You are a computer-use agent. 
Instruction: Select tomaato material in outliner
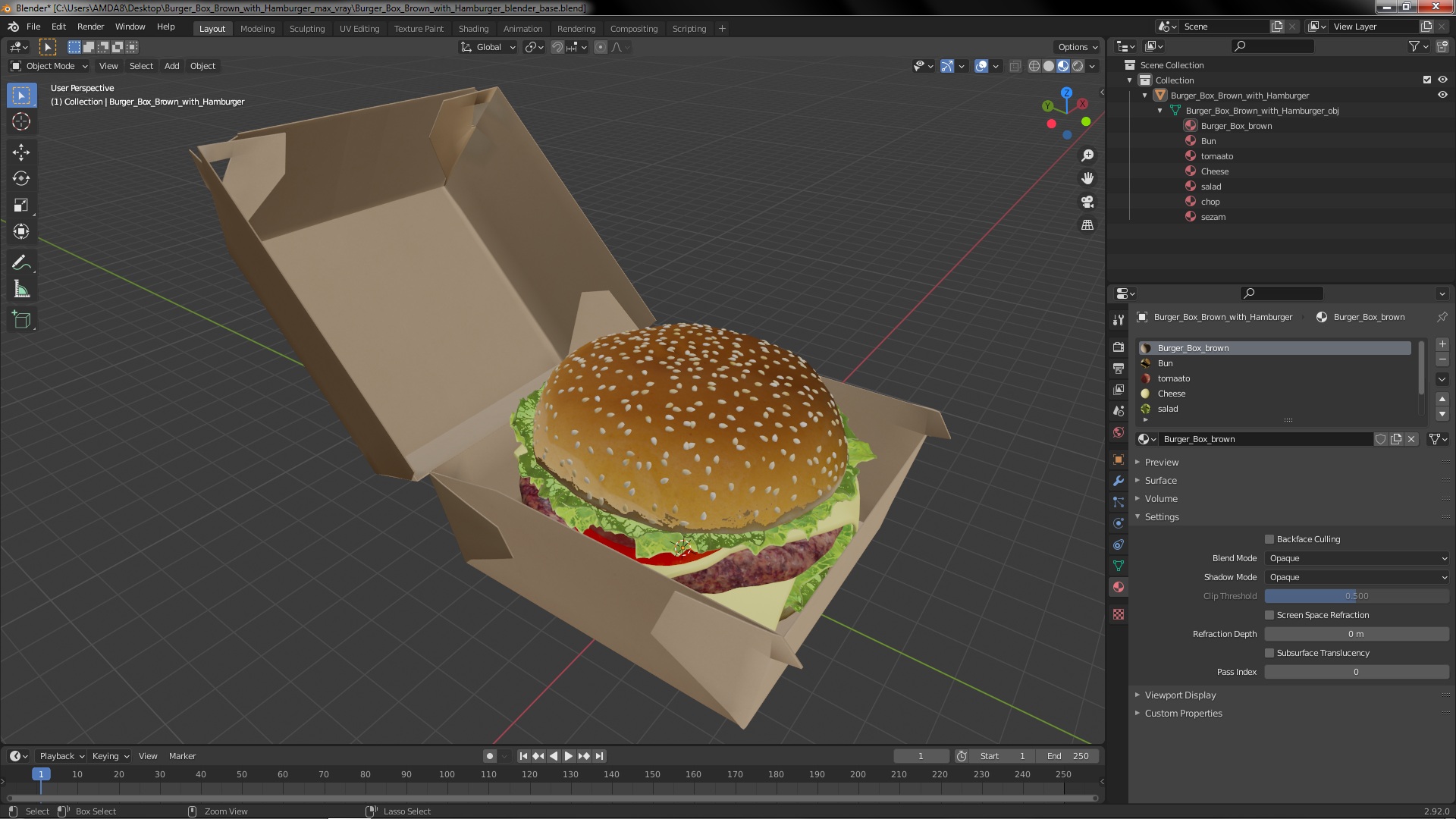tap(1216, 156)
